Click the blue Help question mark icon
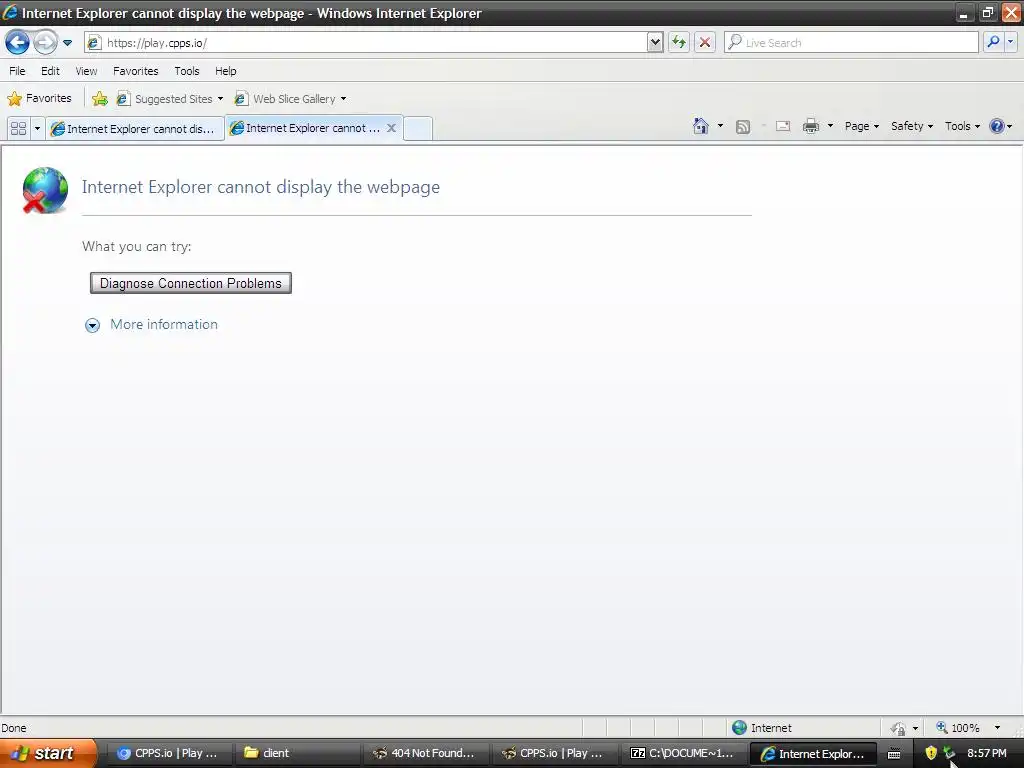This screenshot has width=1024, height=768. [x=997, y=126]
